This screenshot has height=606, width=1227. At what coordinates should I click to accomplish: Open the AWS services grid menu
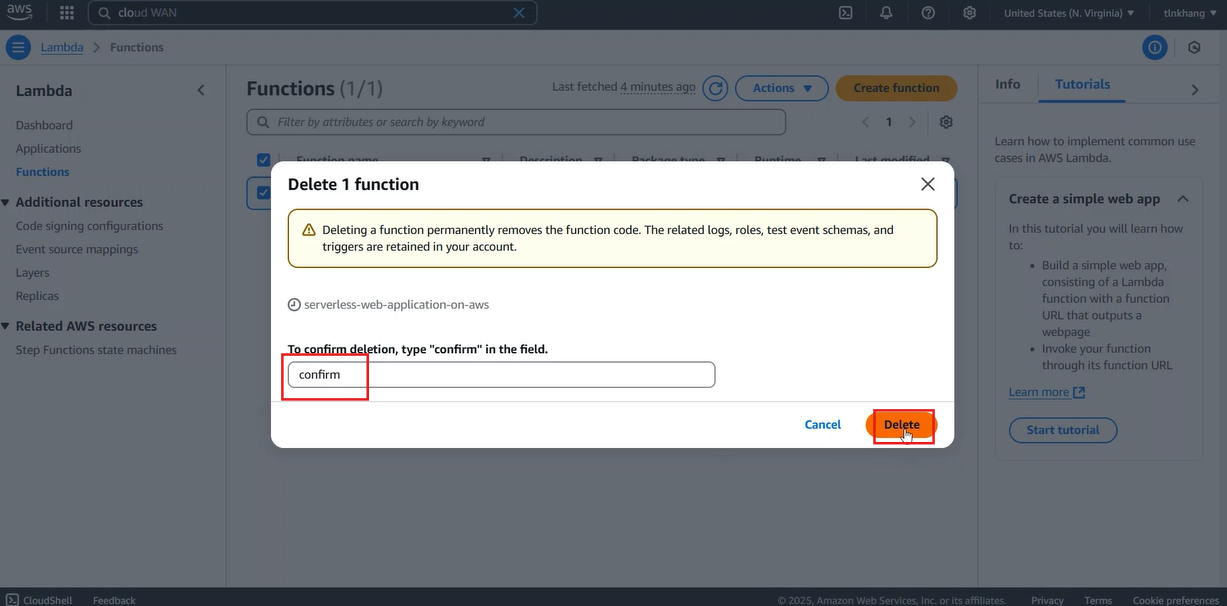pyautogui.click(x=67, y=13)
